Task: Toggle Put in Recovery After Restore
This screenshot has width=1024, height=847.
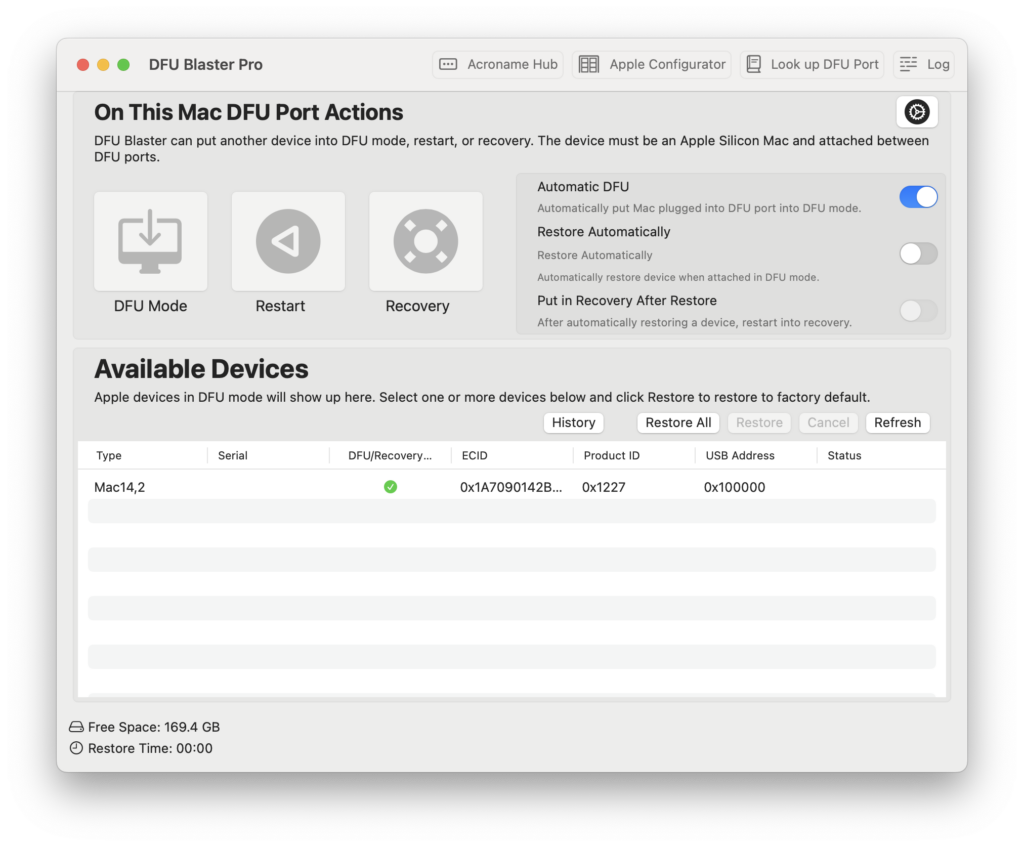Action: (x=918, y=311)
